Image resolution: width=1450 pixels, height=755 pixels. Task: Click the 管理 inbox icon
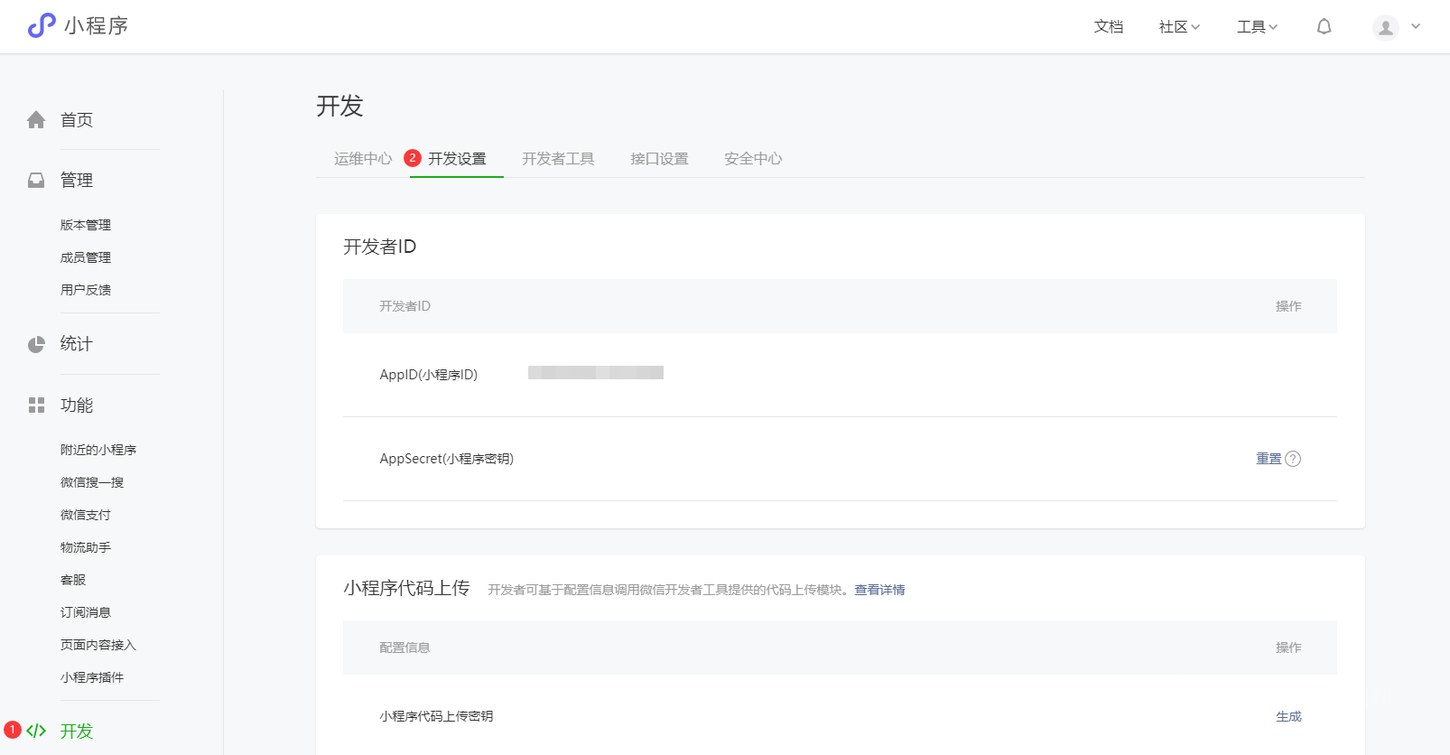(36, 180)
